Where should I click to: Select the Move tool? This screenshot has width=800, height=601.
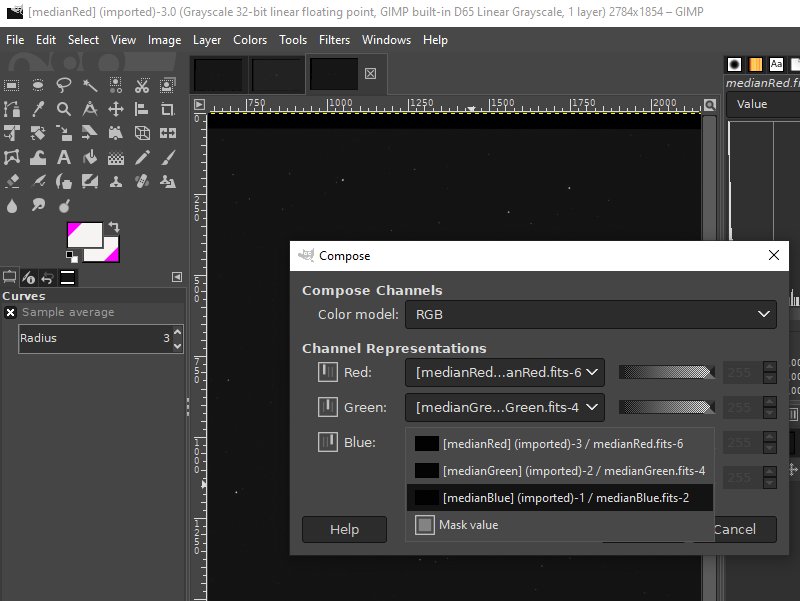(116, 109)
